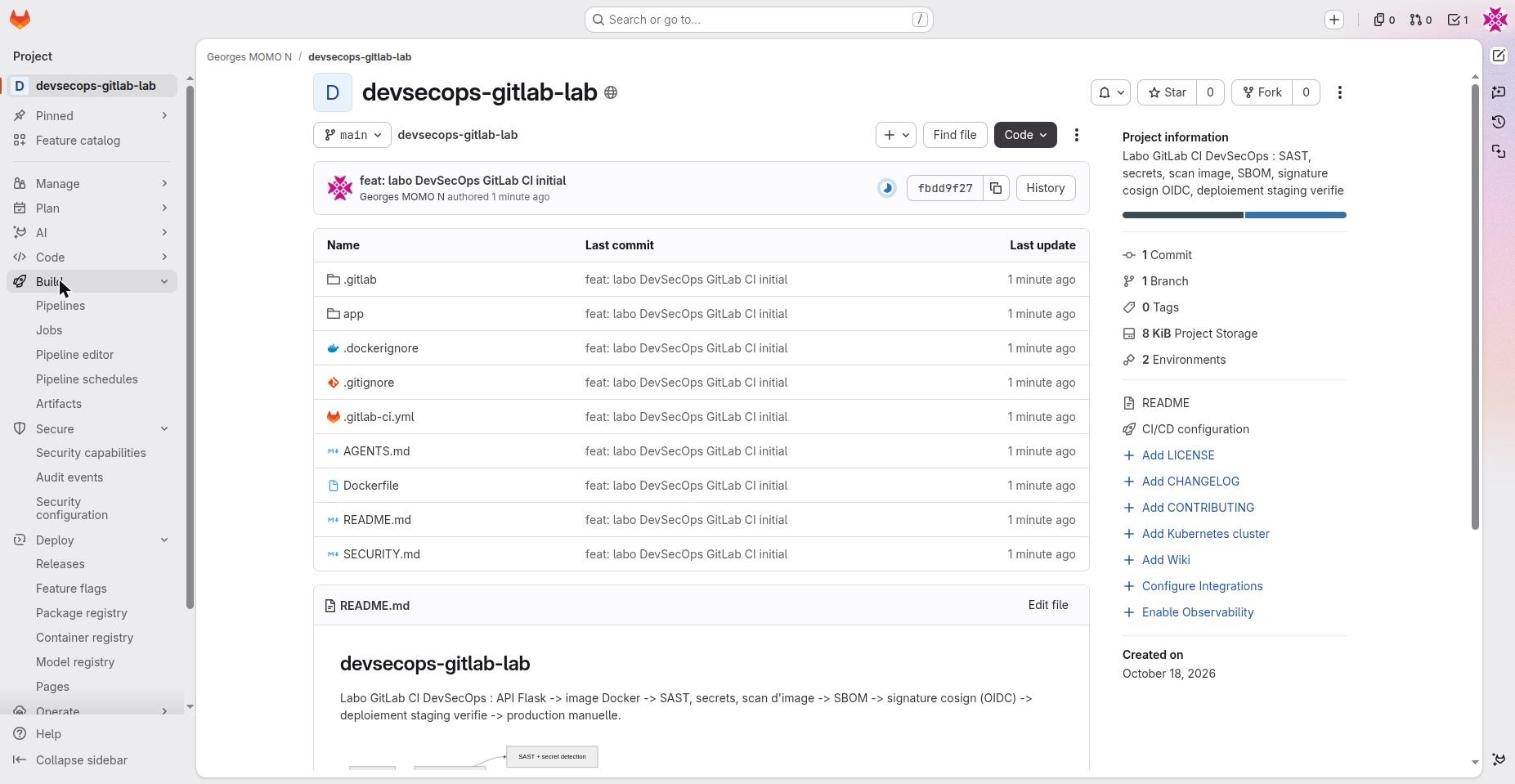Image resolution: width=1515 pixels, height=784 pixels.
Task: Collapse the Secure sidebar section
Action: pos(92,429)
